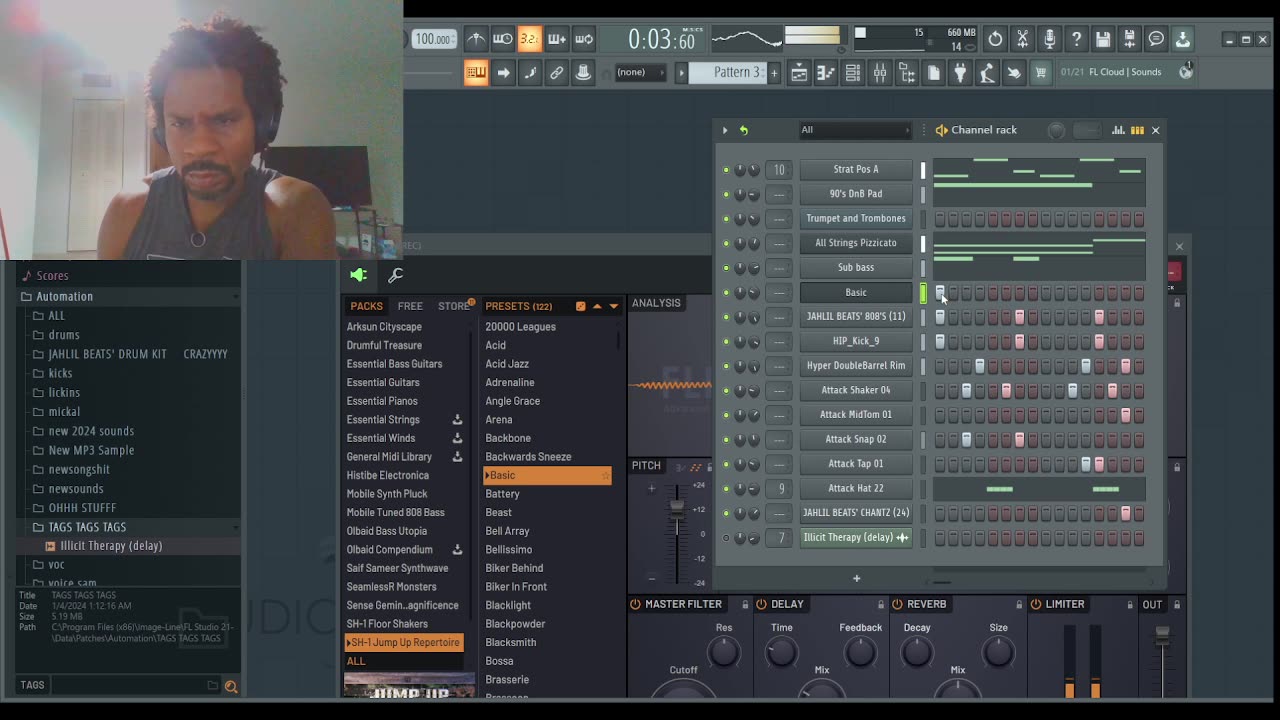Screen dimensions: 1280x720
Task: Click the All Strings Pizzicato channel button
Action: pos(856,243)
